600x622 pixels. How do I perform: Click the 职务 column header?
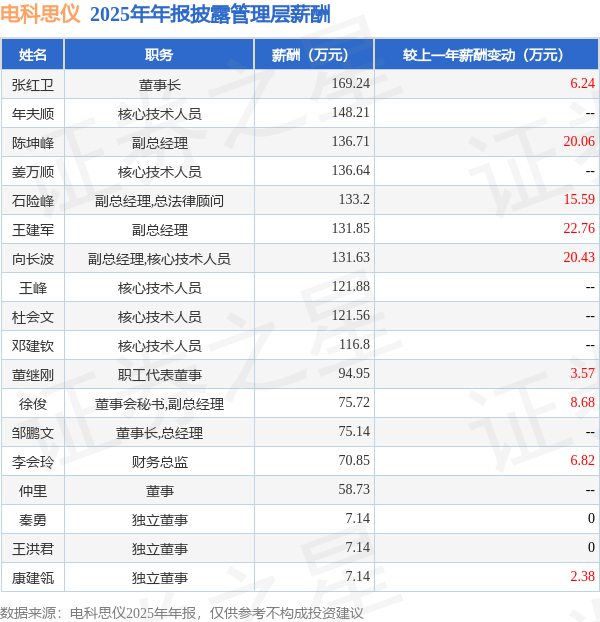pyautogui.click(x=159, y=55)
